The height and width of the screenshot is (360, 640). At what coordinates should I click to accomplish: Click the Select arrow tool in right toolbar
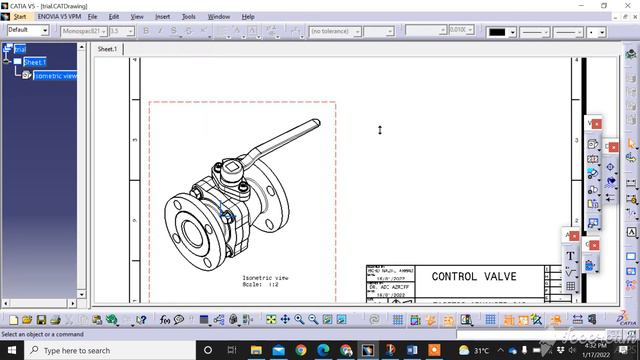pos(631,143)
